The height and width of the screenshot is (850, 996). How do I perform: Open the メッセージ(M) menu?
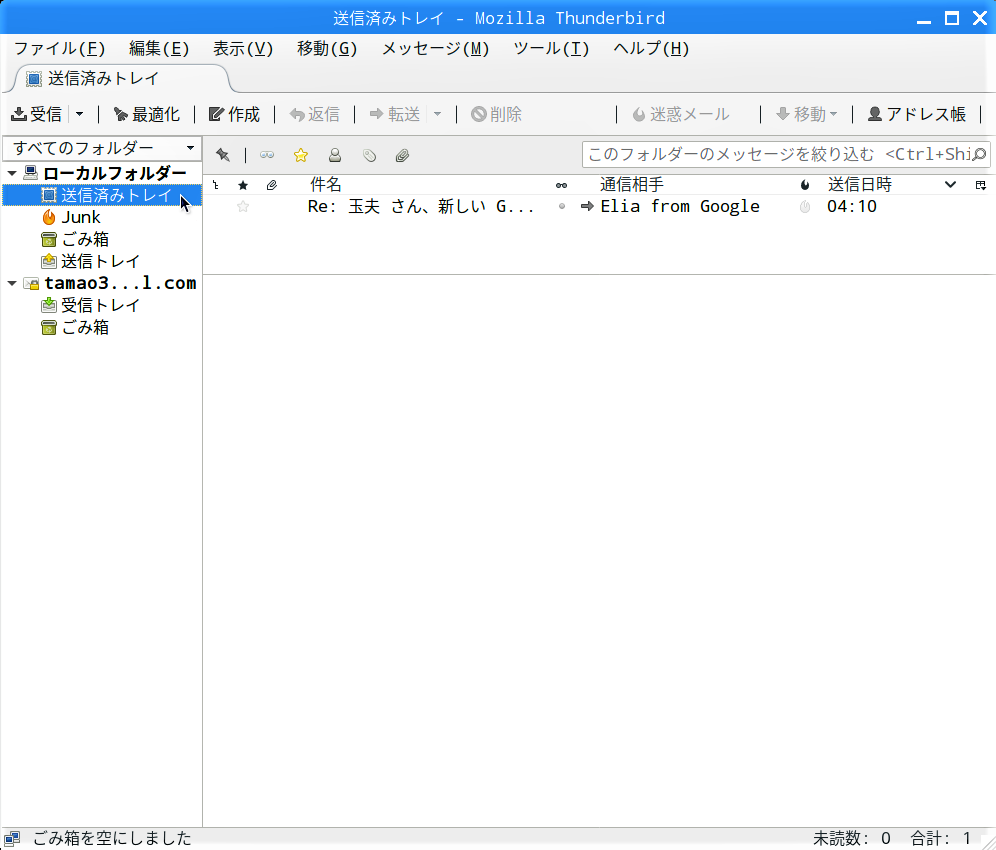pos(435,49)
